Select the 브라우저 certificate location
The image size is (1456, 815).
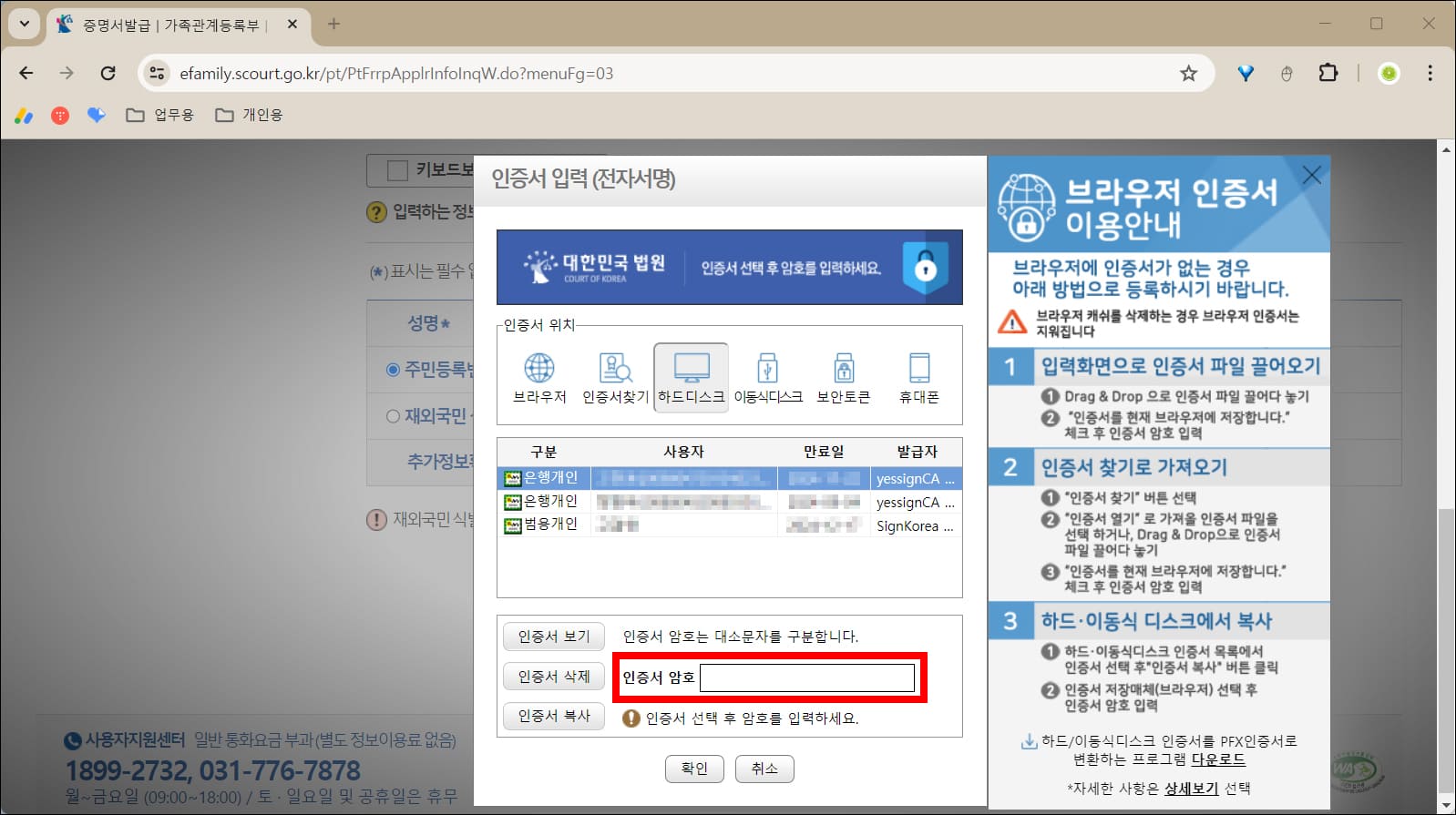coord(538,378)
